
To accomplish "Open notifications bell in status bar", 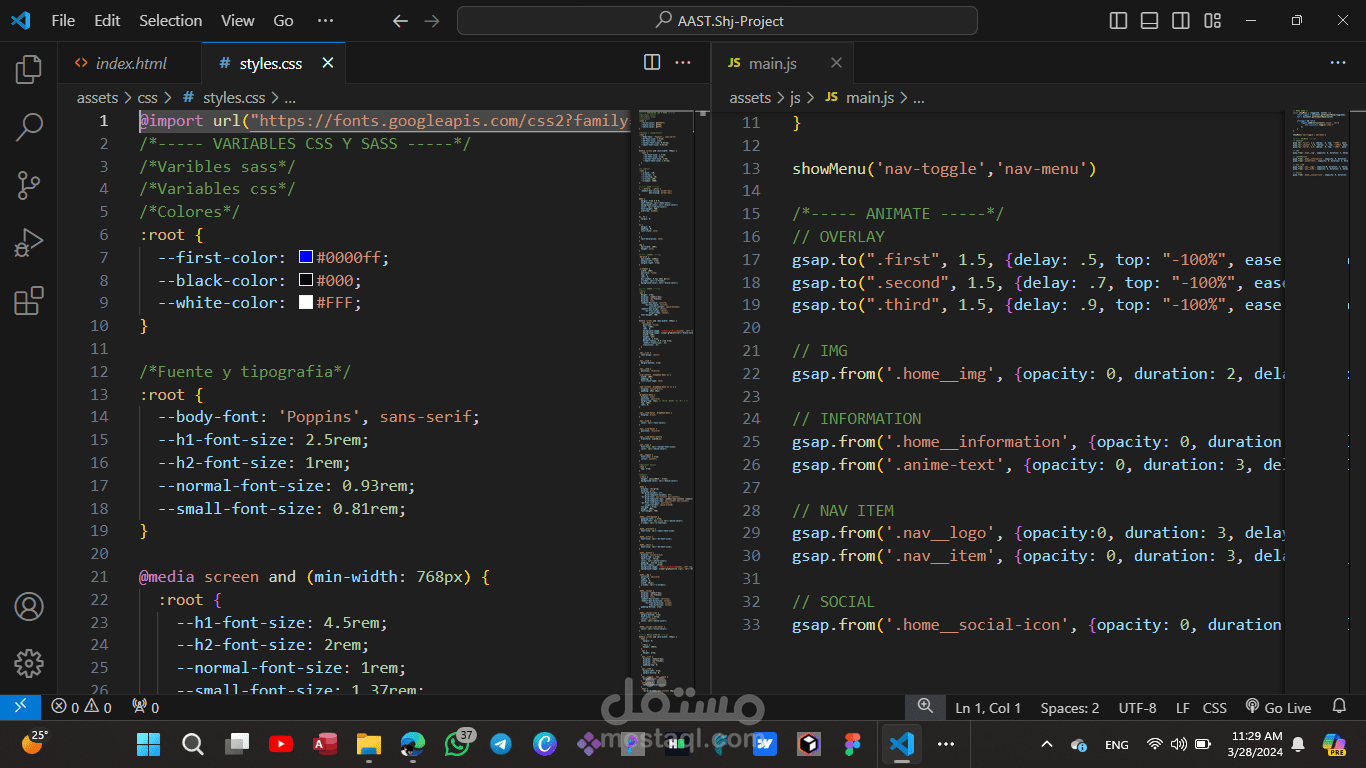I will point(1340,707).
